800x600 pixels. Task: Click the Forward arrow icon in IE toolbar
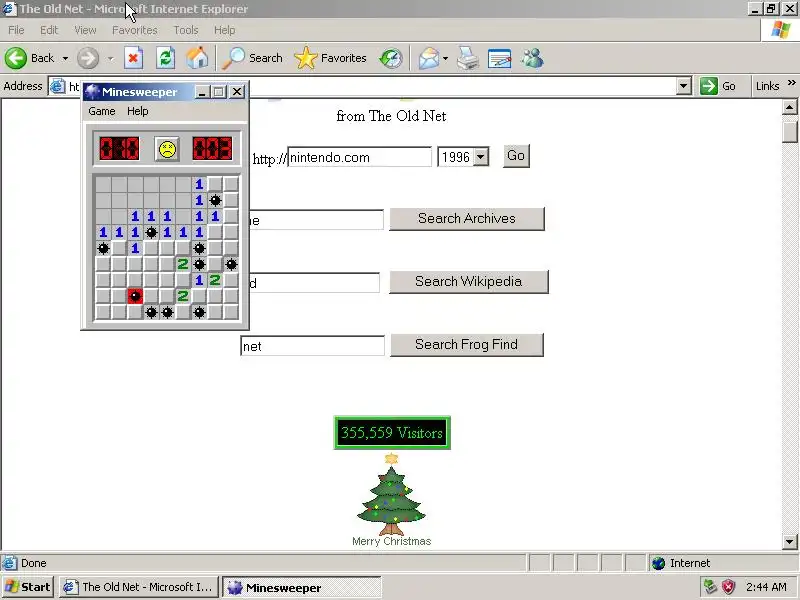88,58
